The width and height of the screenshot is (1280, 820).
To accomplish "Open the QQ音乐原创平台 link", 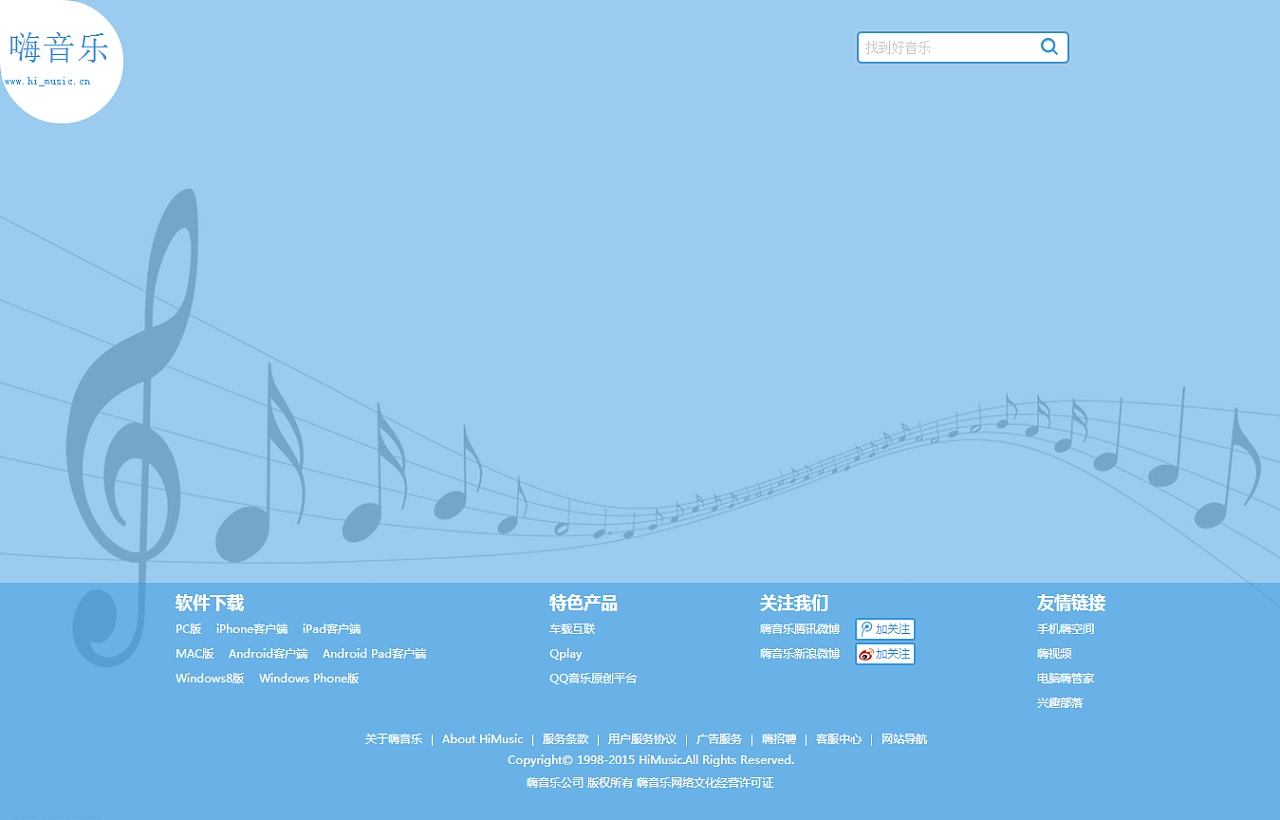I will coord(593,679).
